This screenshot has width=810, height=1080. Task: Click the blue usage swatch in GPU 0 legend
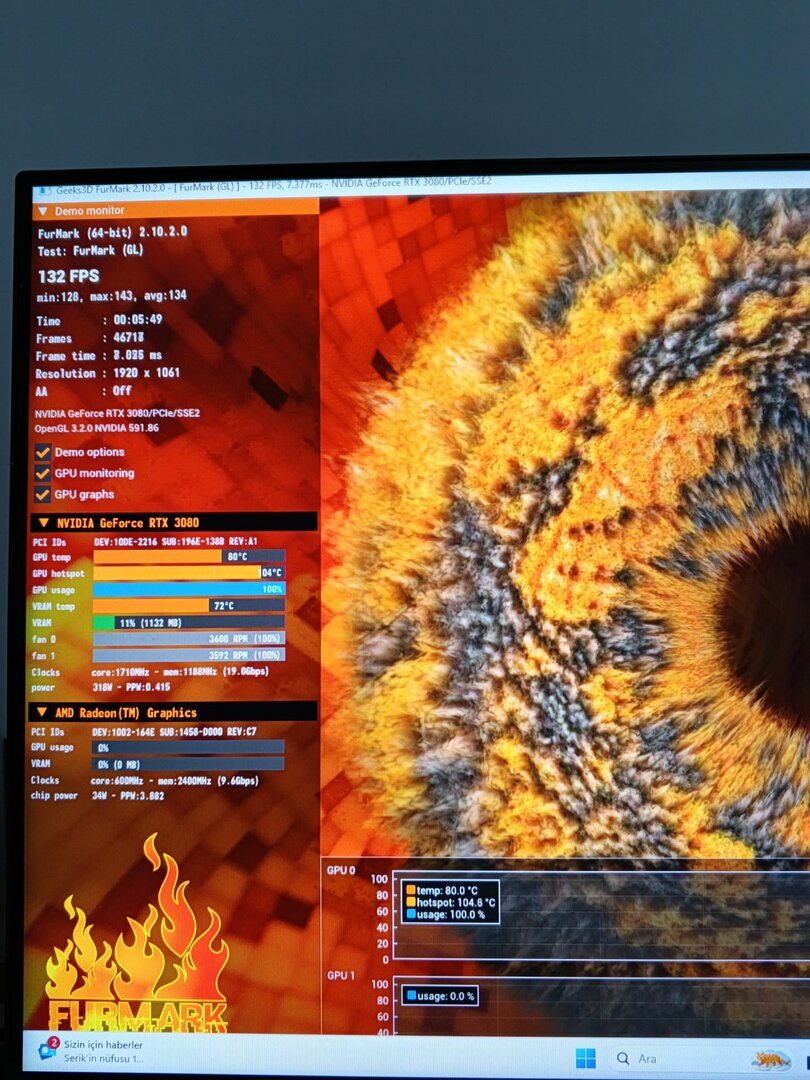(x=411, y=915)
